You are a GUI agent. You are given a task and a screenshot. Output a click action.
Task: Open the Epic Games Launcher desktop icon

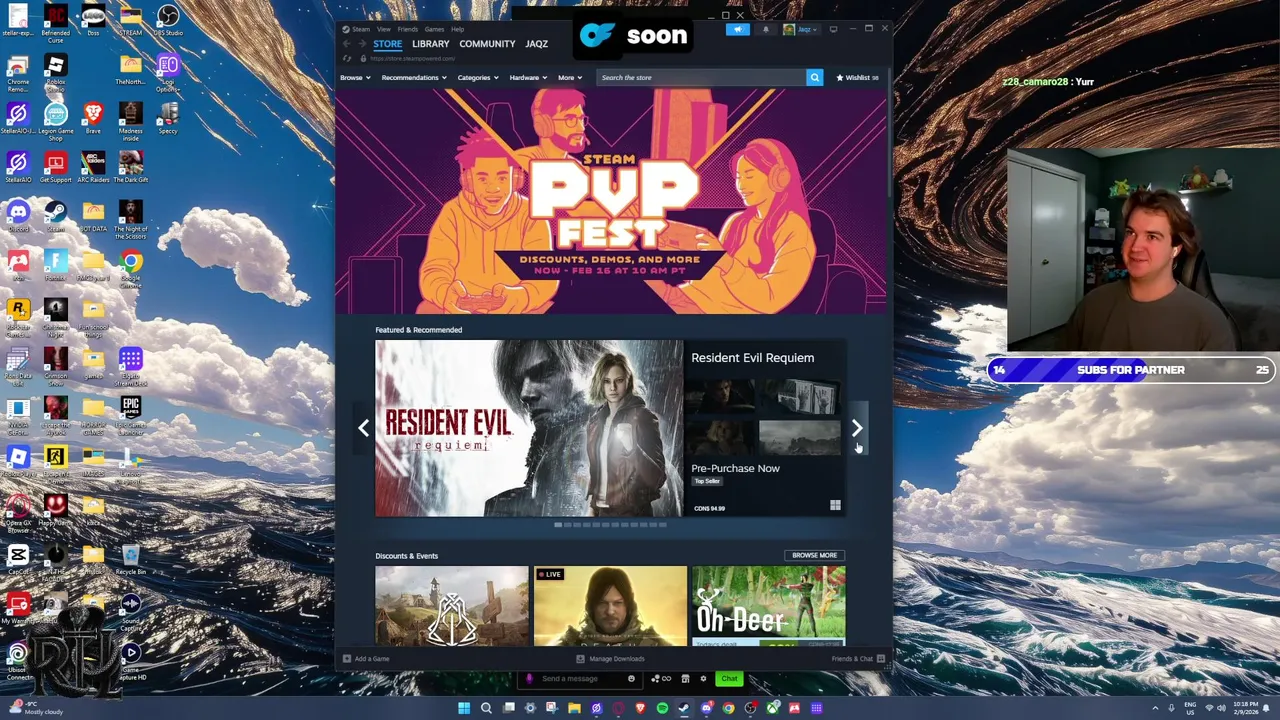point(131,415)
